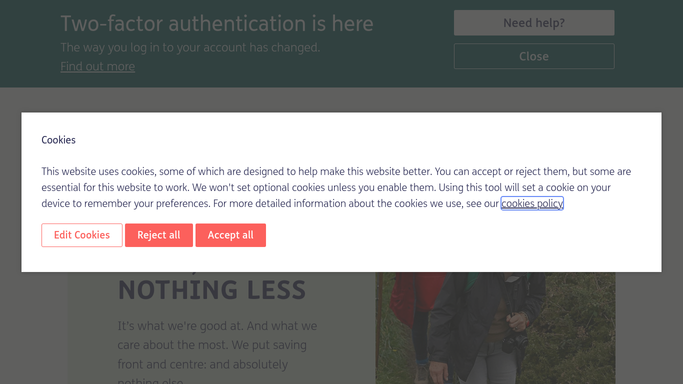This screenshot has height=384, width=683.
Task: Click the Cookies dialog heading
Action: 58,140
